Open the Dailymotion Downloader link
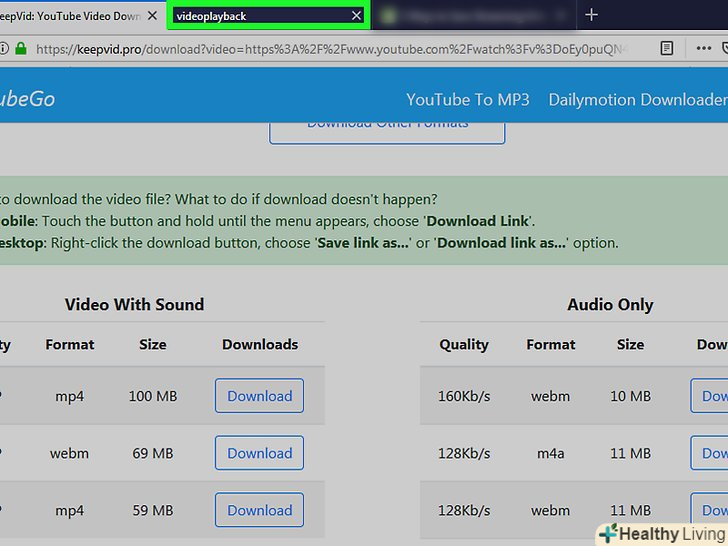The width and height of the screenshot is (728, 546). tap(637, 99)
